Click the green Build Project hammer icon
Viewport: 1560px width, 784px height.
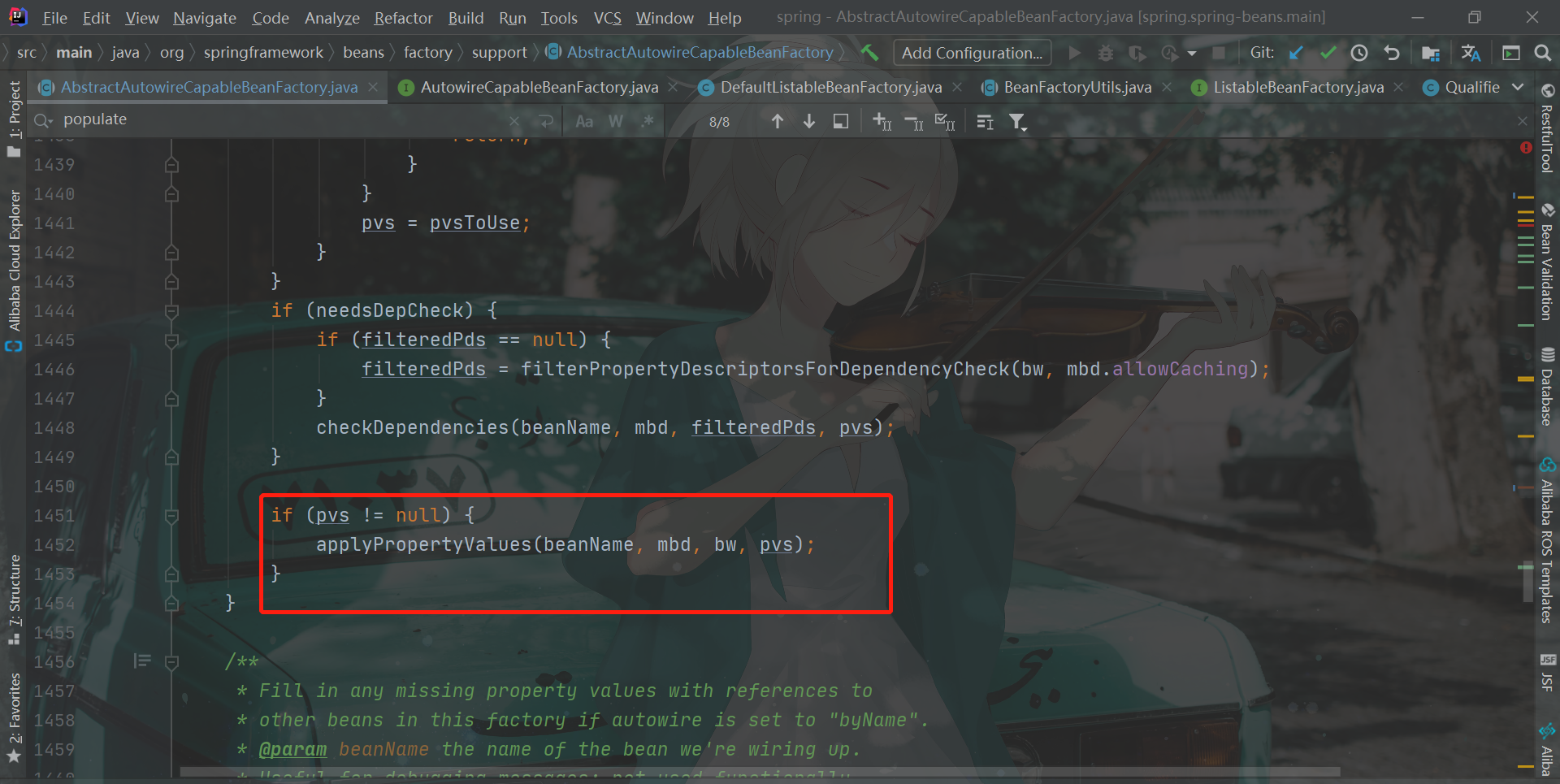point(869,53)
